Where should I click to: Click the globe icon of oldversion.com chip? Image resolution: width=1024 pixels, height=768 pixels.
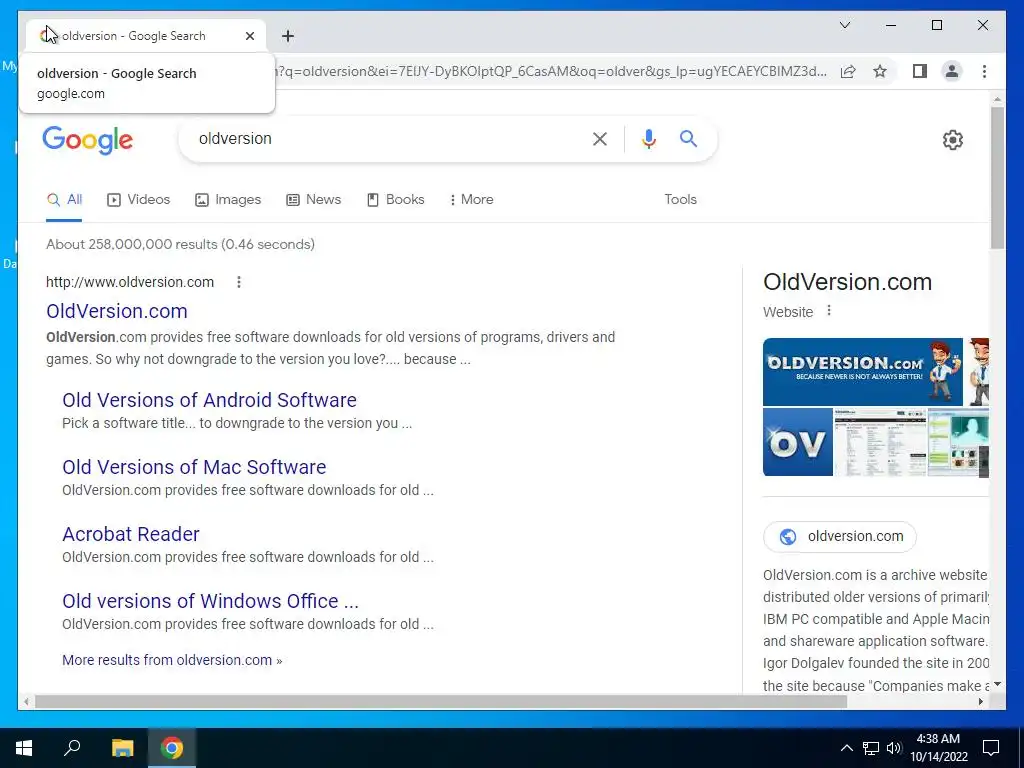[788, 537]
